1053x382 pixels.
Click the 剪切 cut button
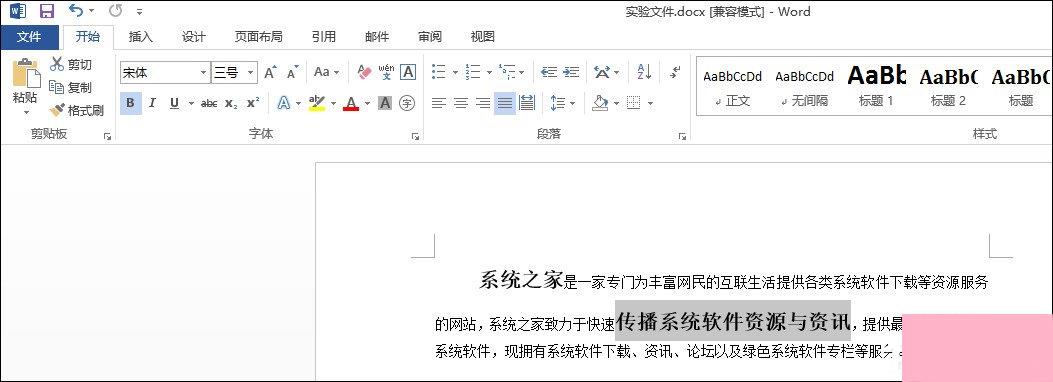point(71,64)
